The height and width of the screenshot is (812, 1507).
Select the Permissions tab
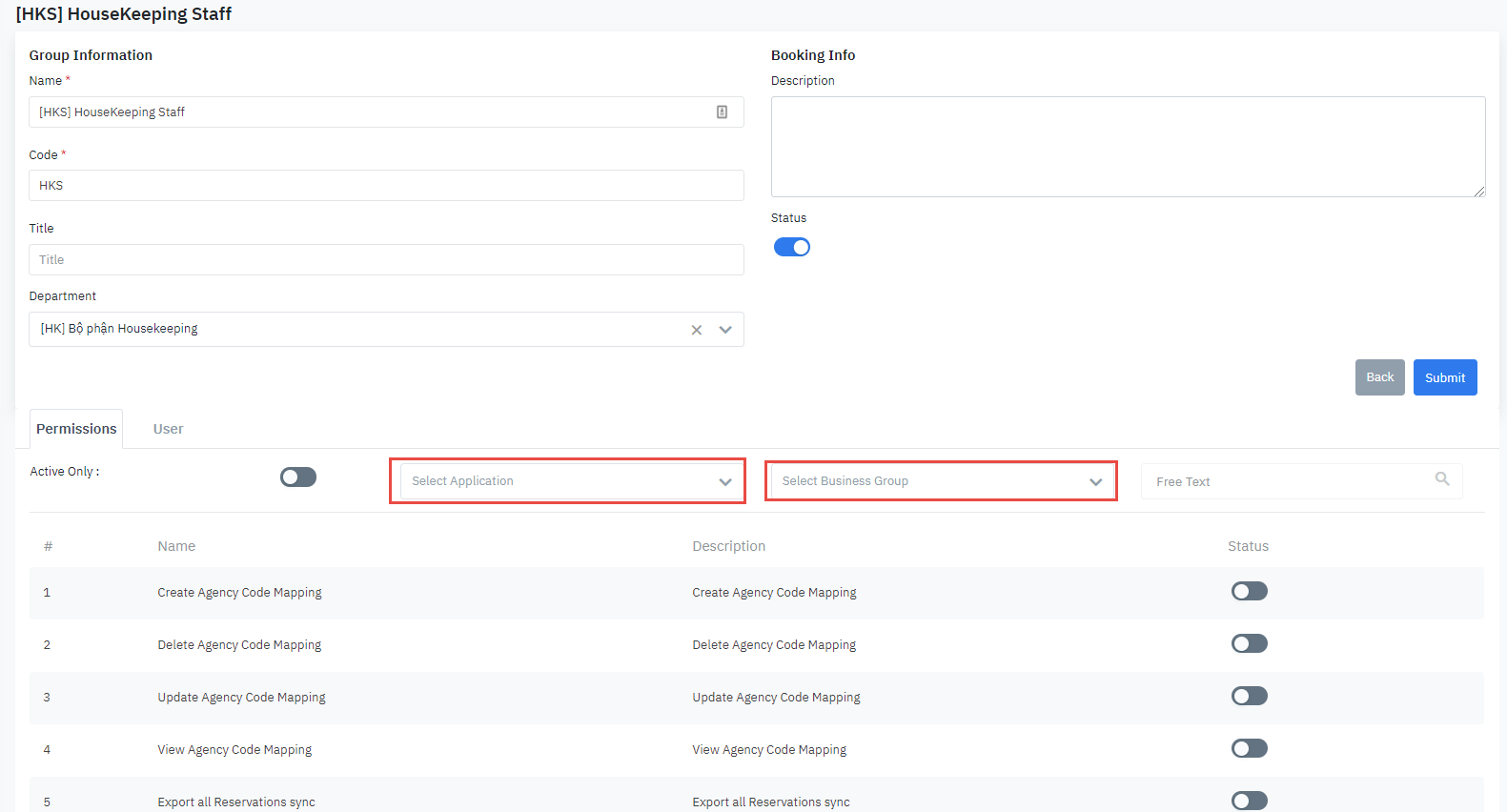[76, 429]
